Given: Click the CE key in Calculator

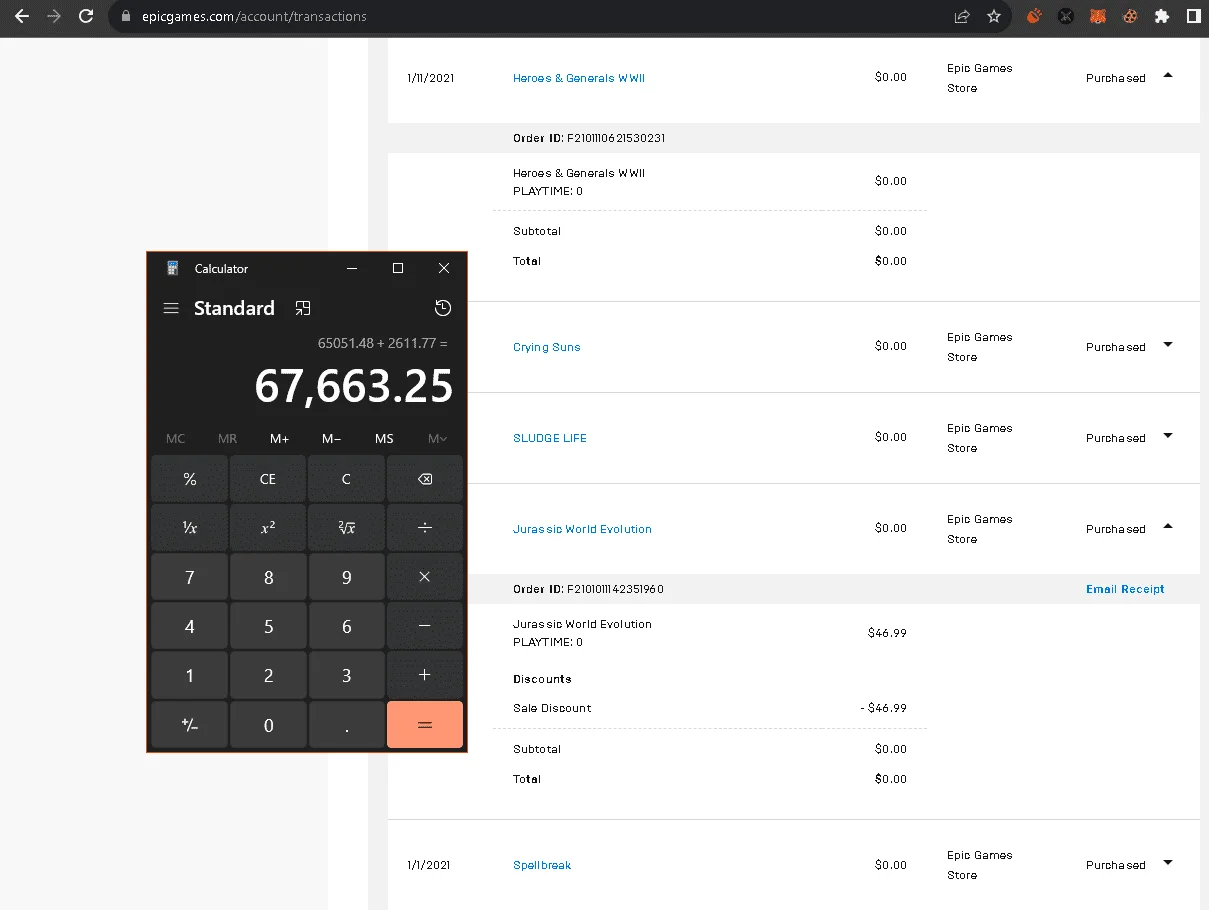Looking at the screenshot, I should (x=268, y=479).
